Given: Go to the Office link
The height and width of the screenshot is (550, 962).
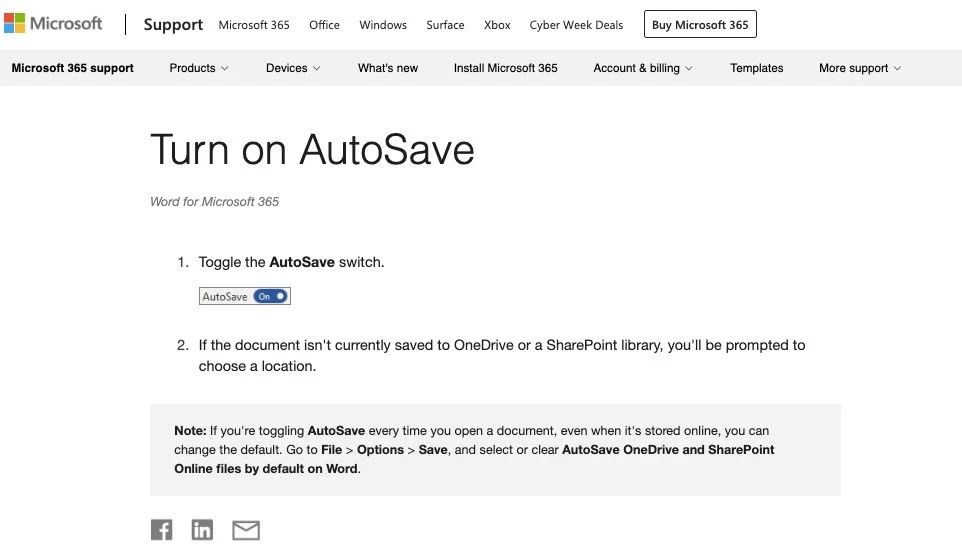Looking at the screenshot, I should 324,25.
